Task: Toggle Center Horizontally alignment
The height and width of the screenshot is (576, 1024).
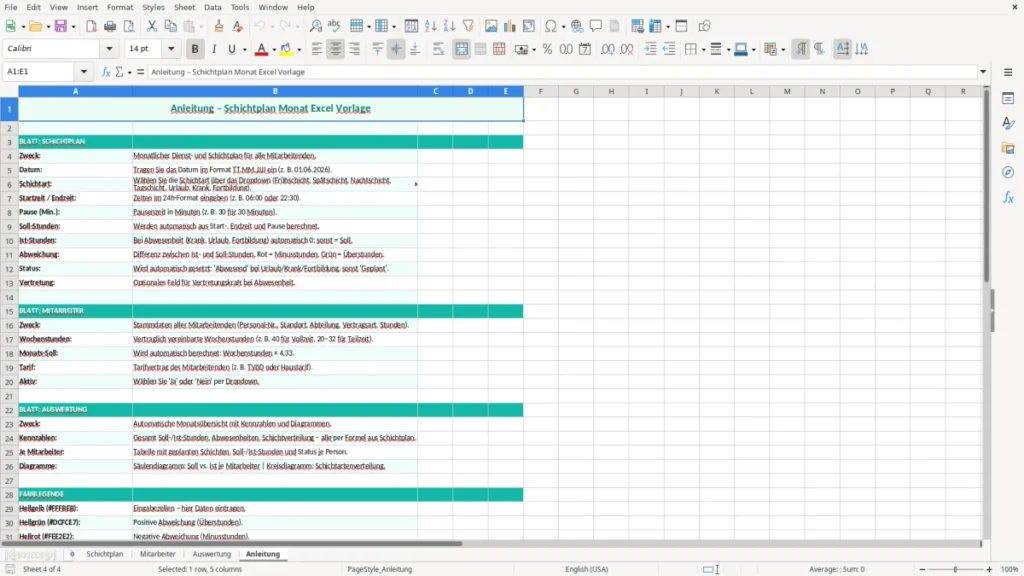Action: click(x=336, y=49)
